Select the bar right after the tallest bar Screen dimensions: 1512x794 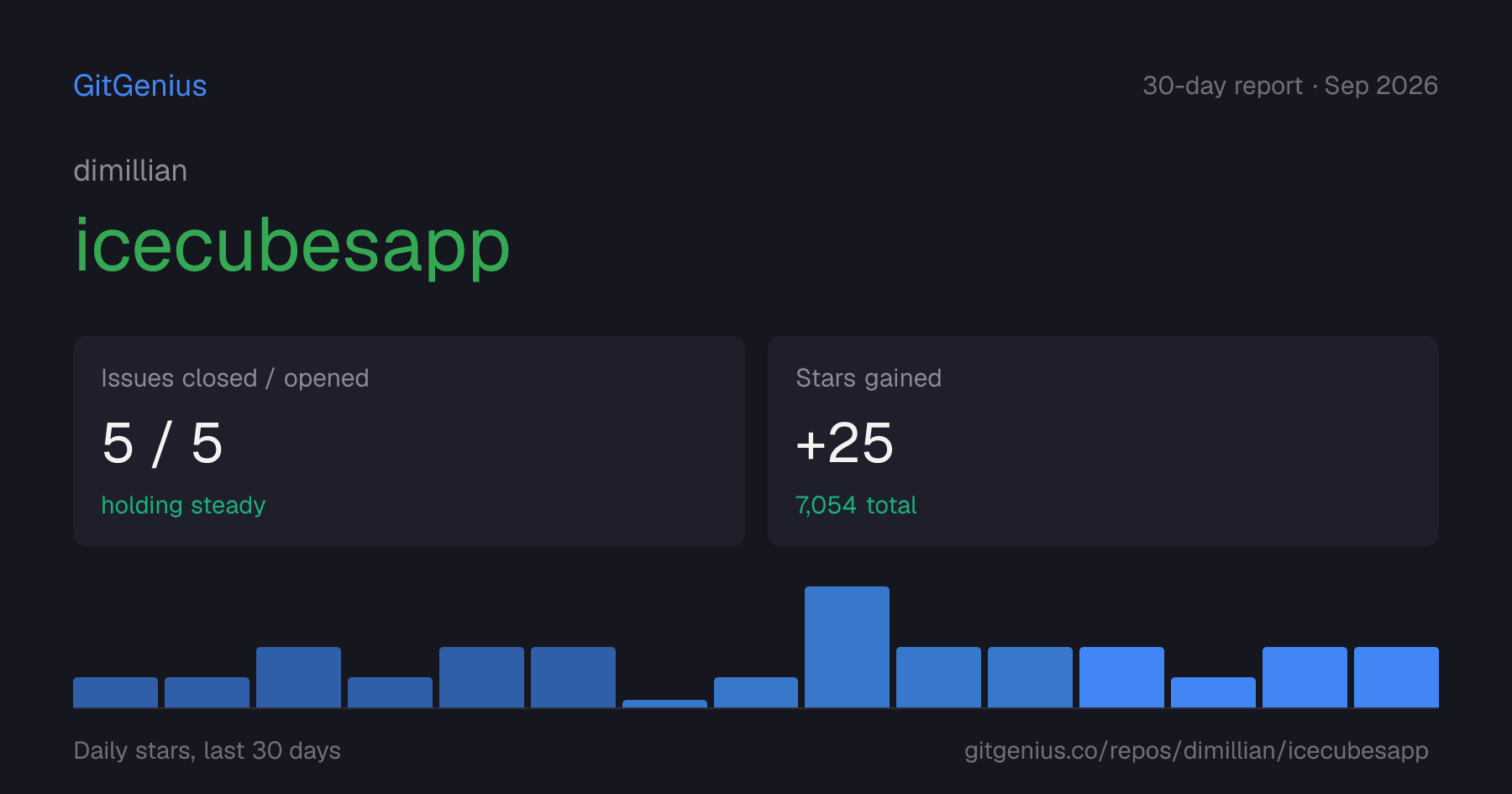[x=938, y=677]
